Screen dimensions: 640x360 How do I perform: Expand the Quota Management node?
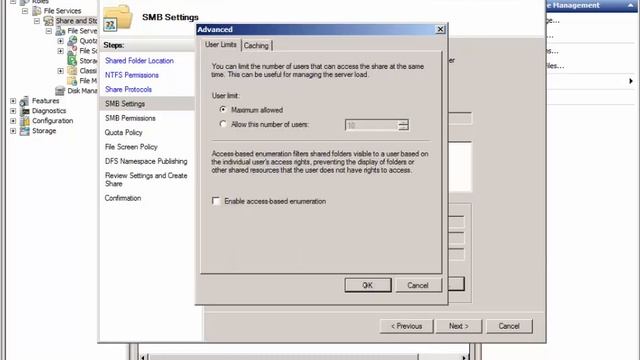pyautogui.click(x=60, y=41)
